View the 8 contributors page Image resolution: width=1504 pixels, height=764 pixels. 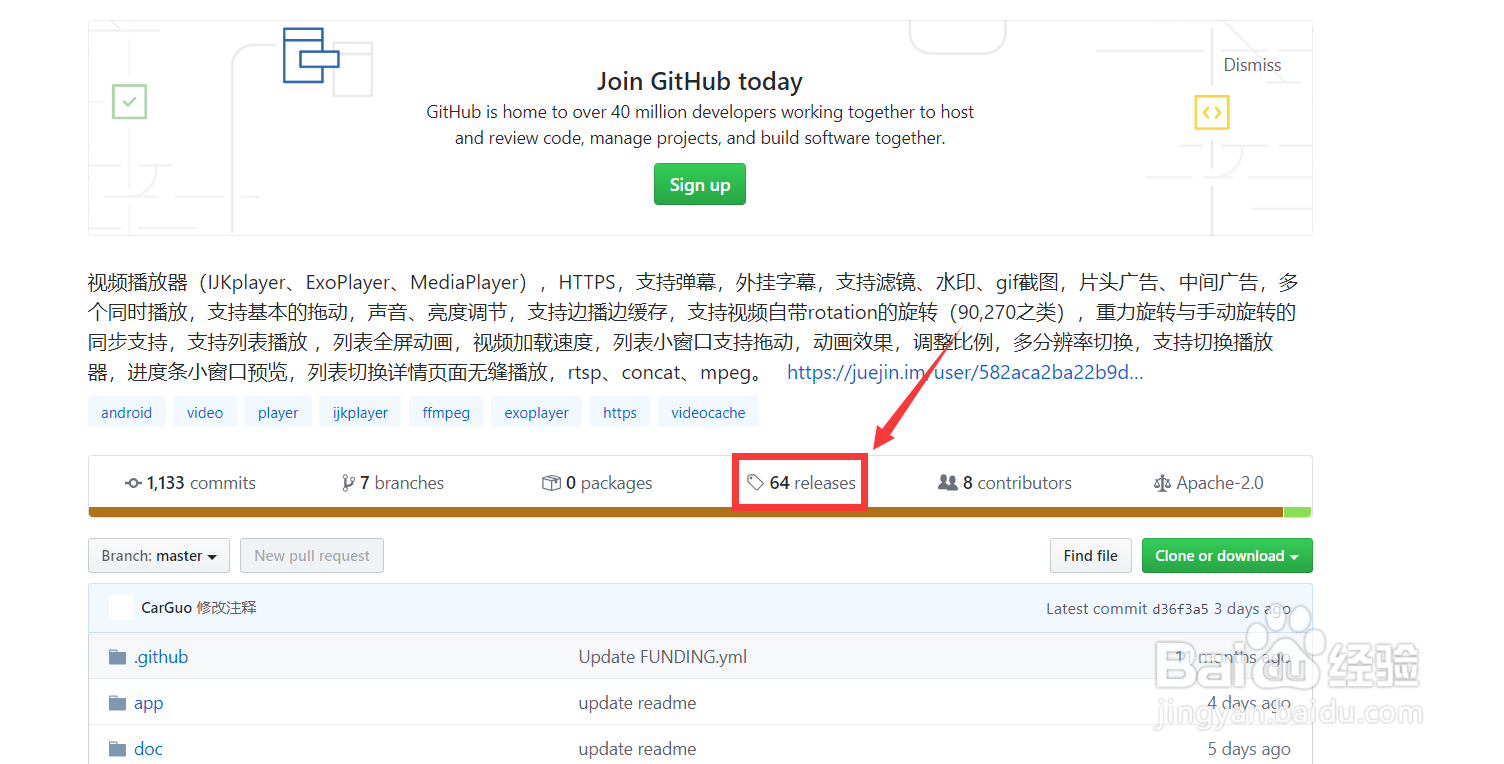(x=1005, y=483)
